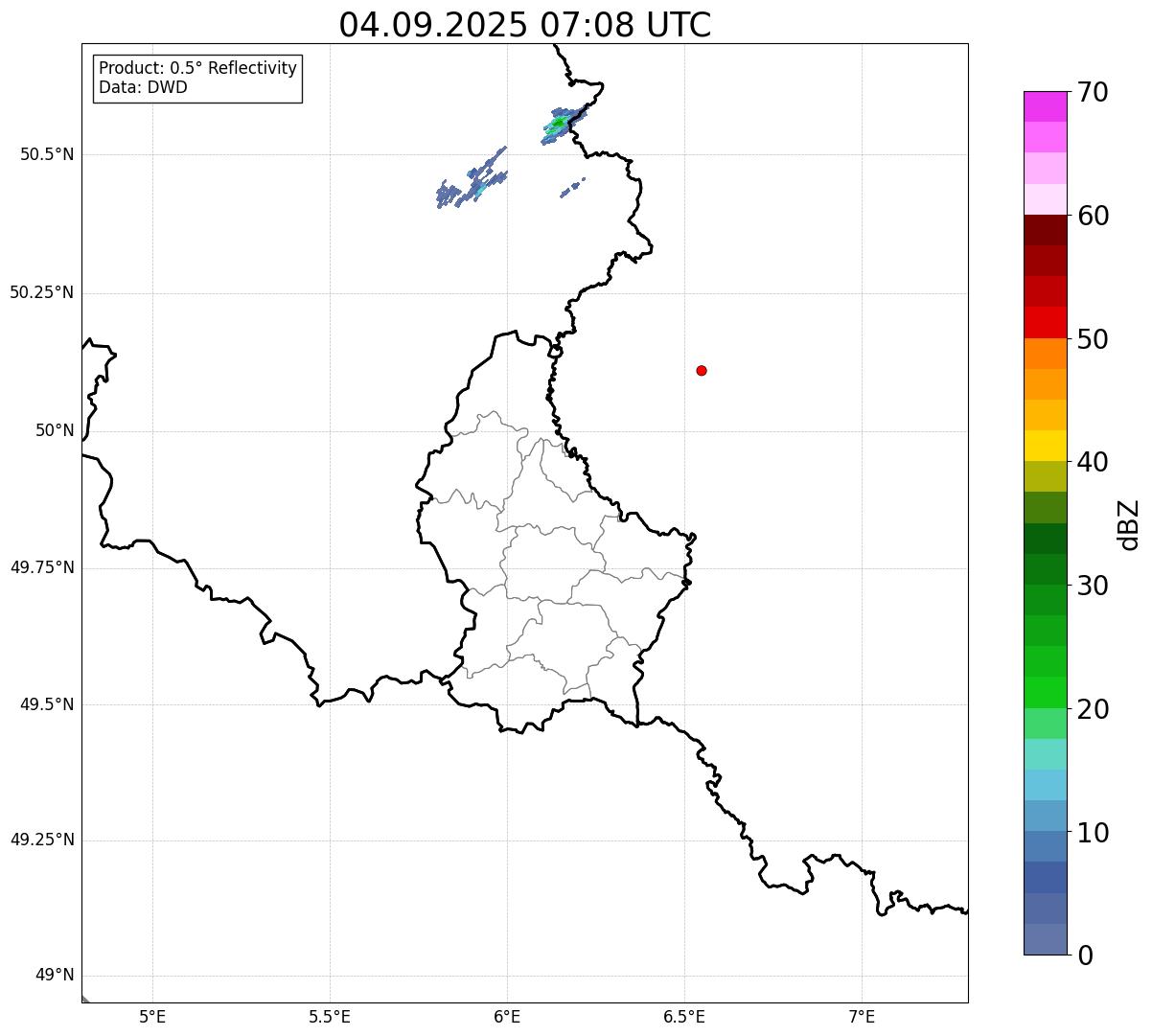1152x1036 pixels.
Task: Click the 'Product: 0.5° Reflectivity' label
Action: (197, 69)
